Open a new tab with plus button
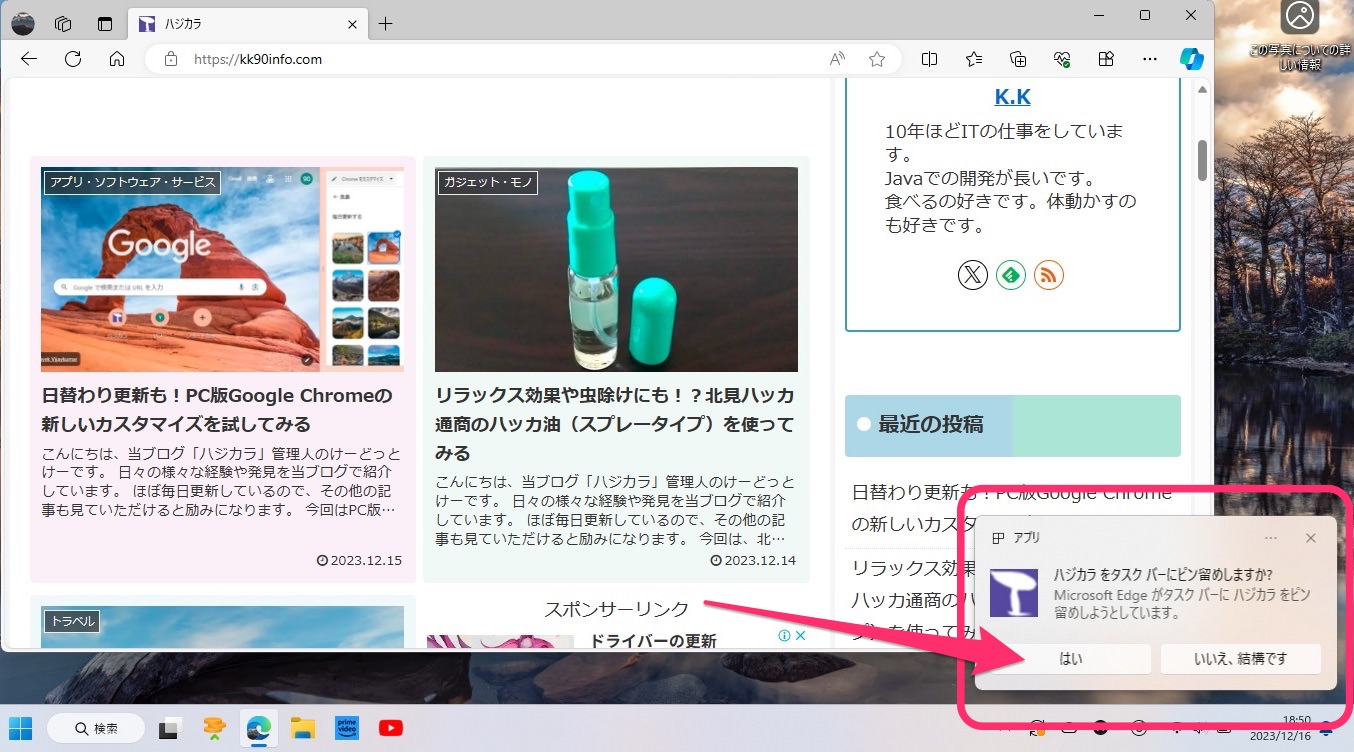1354x752 pixels. click(386, 24)
